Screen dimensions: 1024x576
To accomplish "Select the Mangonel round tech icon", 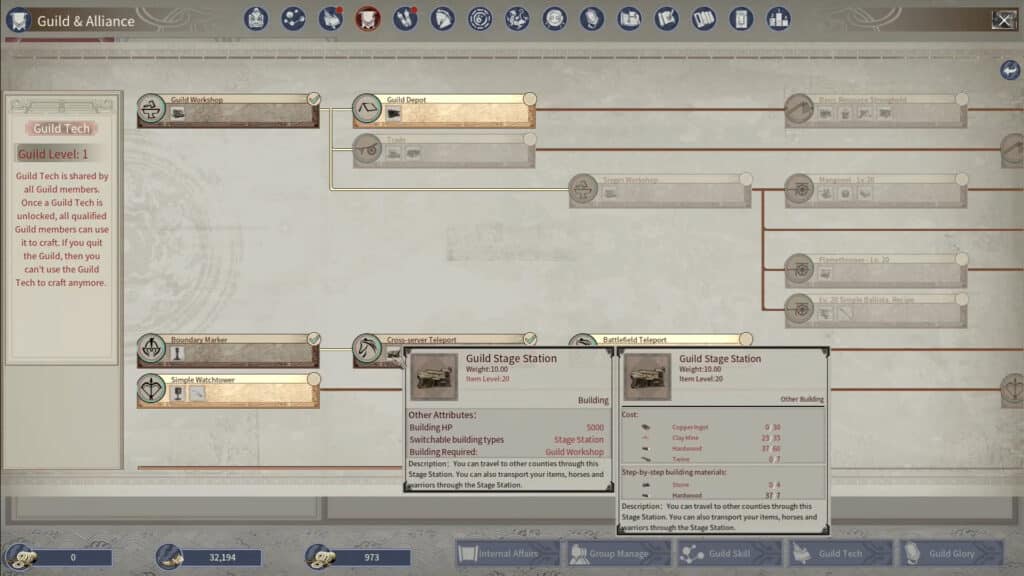I will point(799,189).
